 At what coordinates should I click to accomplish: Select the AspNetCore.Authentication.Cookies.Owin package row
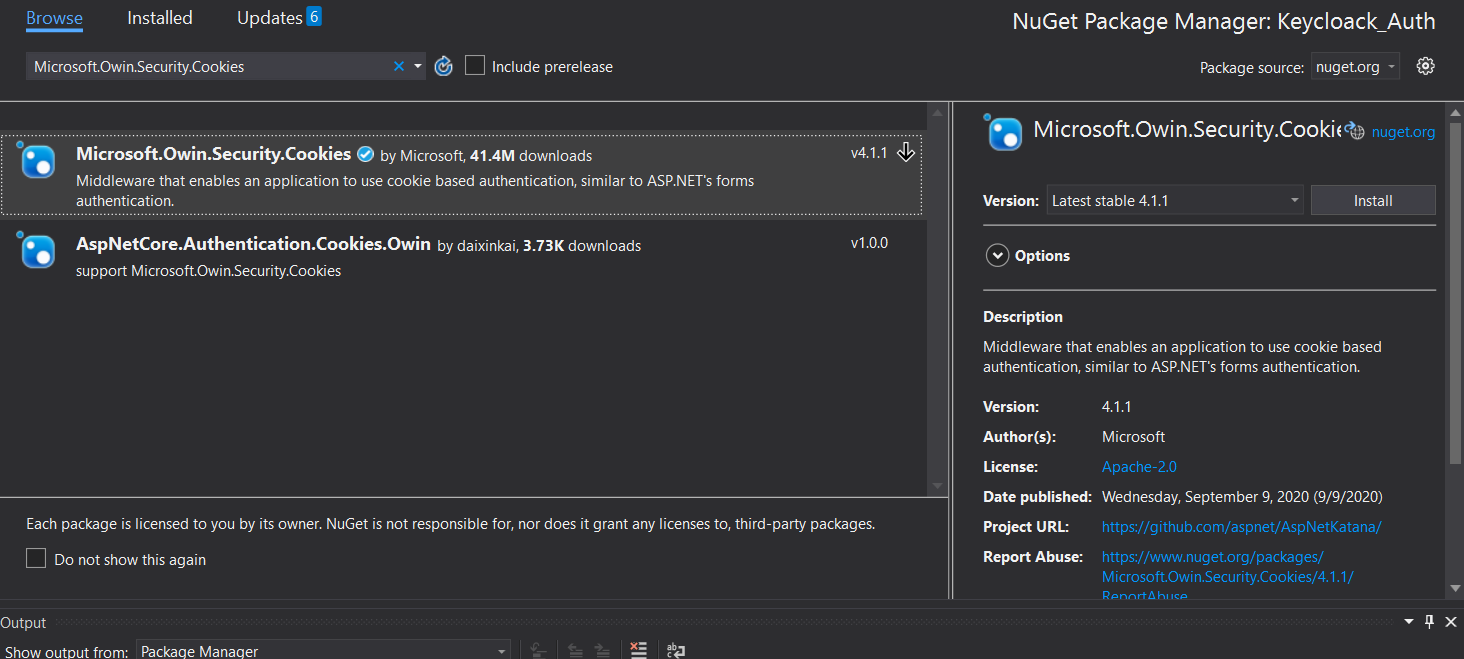(461, 256)
